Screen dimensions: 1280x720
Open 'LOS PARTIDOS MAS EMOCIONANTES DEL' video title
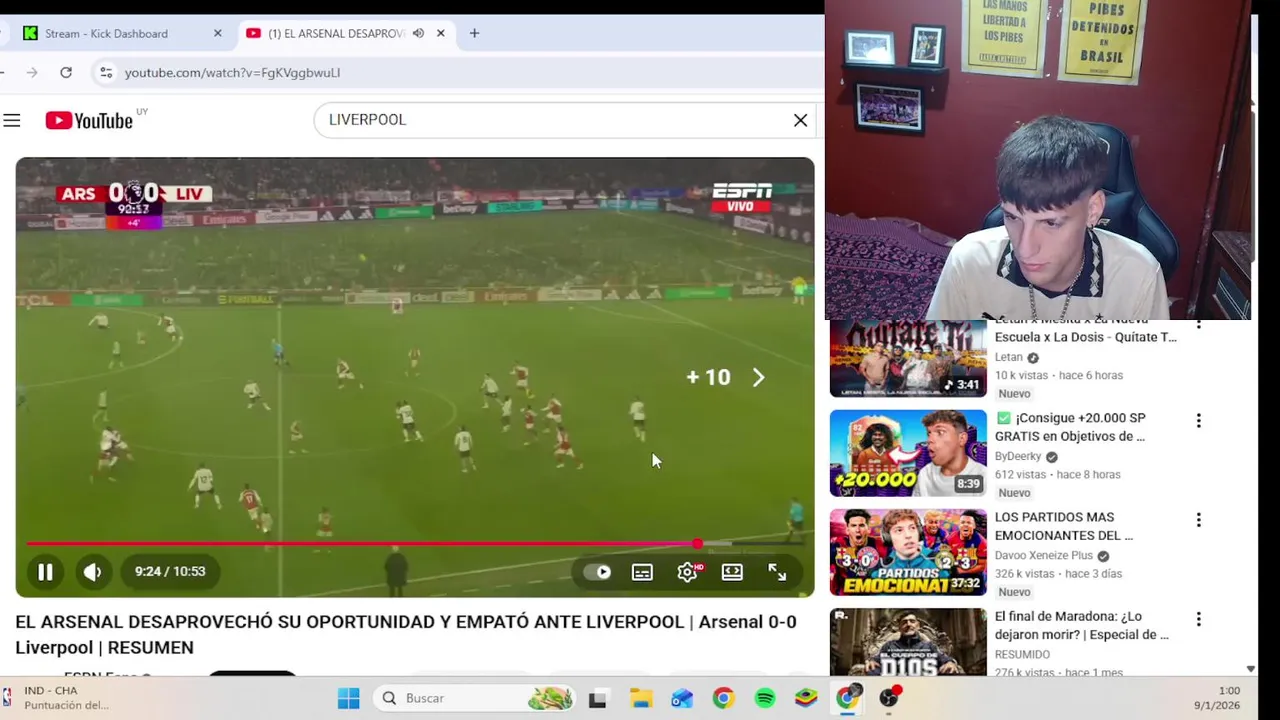point(1064,526)
